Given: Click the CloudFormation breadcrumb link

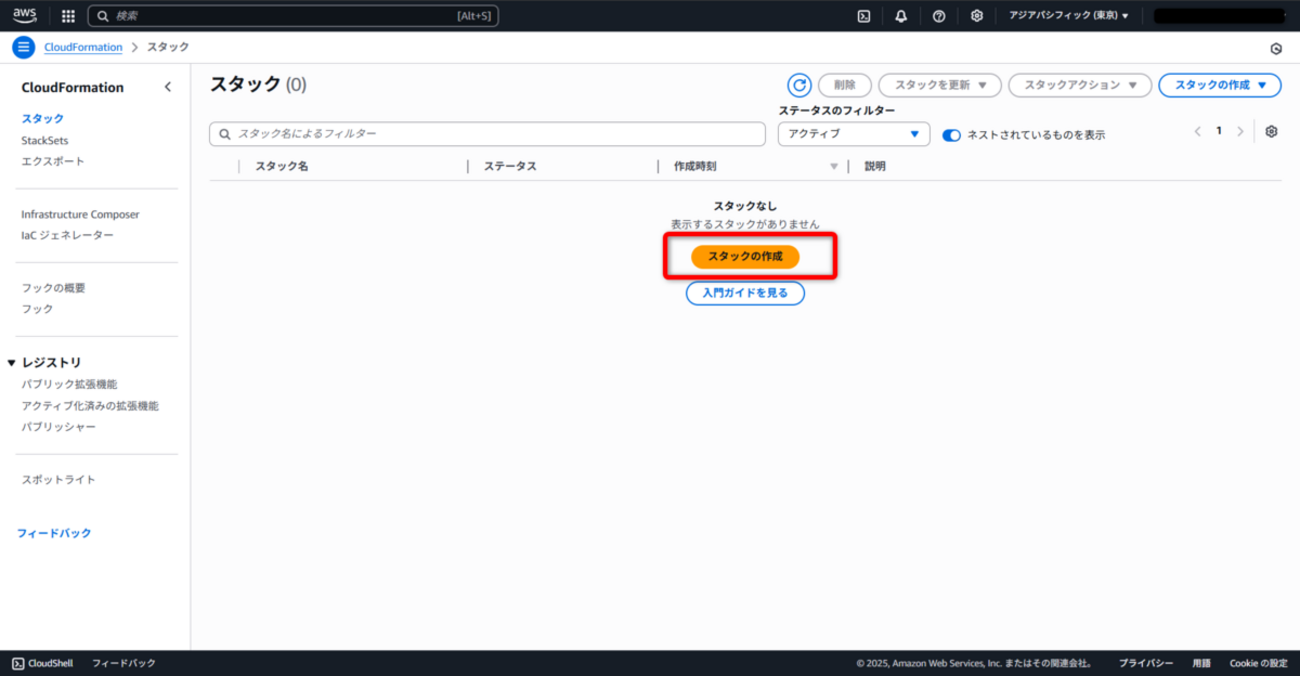Looking at the screenshot, I should tap(83, 47).
